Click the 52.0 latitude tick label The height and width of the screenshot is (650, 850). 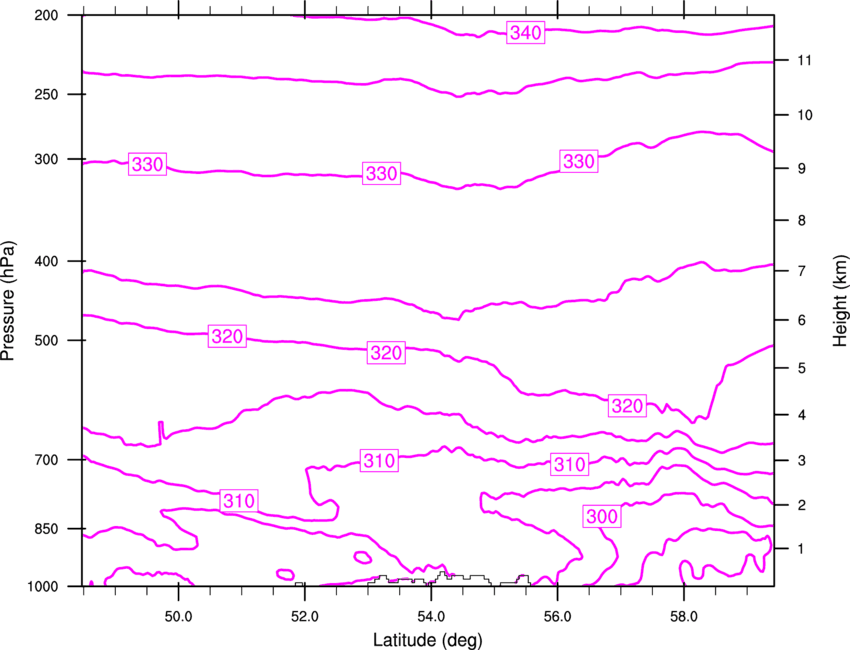point(305,617)
